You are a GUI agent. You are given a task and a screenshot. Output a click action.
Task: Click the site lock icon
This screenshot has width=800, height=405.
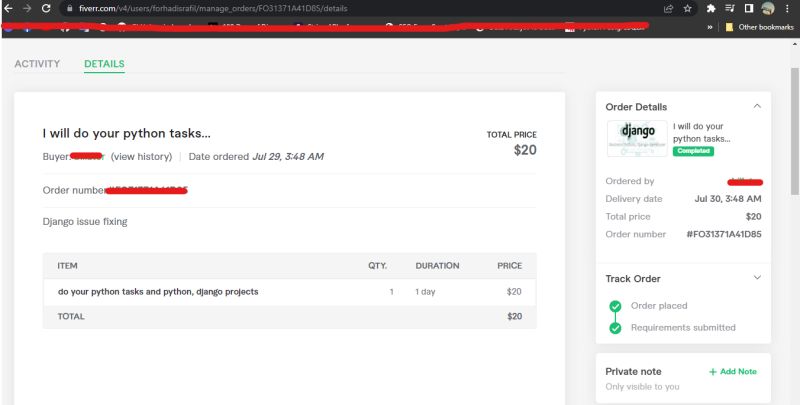click(69, 8)
